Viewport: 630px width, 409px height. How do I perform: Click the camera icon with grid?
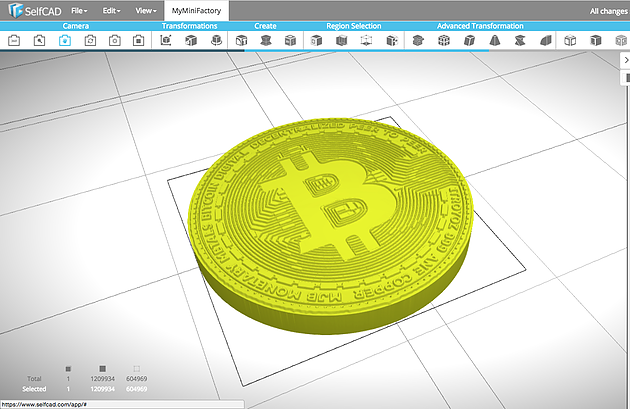click(139, 40)
